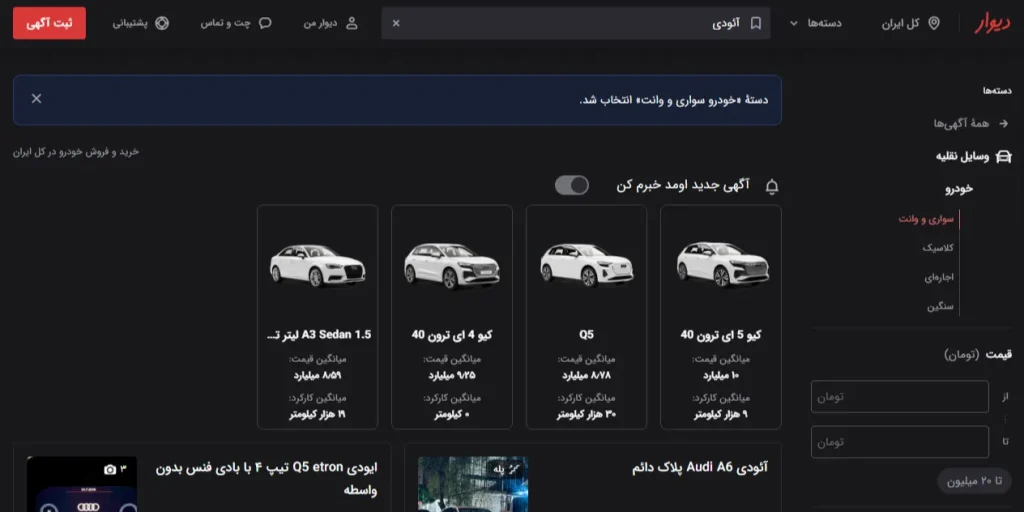Click average price ۸/۷۸ میلیارد text

tap(586, 376)
